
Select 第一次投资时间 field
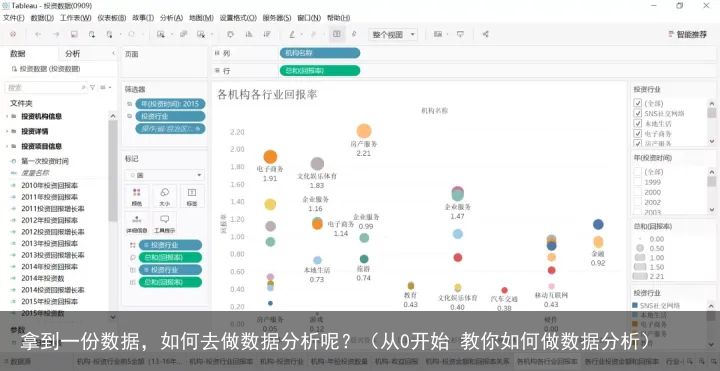[x=45, y=162]
